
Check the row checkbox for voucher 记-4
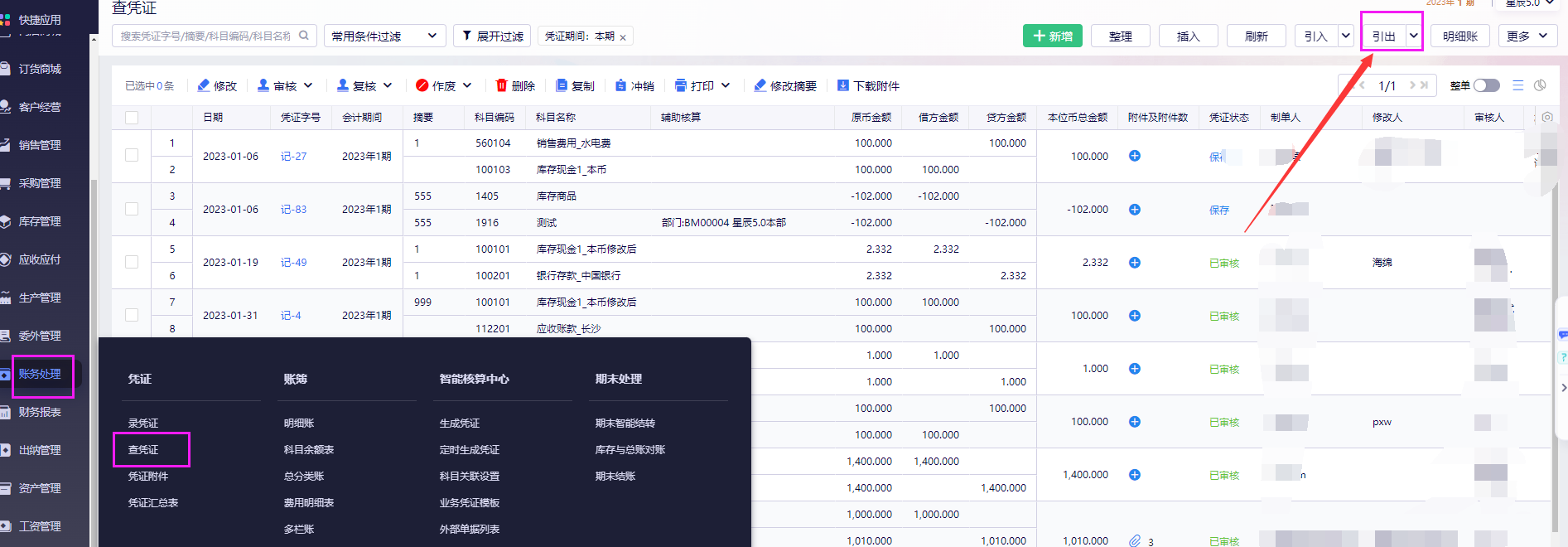(132, 315)
